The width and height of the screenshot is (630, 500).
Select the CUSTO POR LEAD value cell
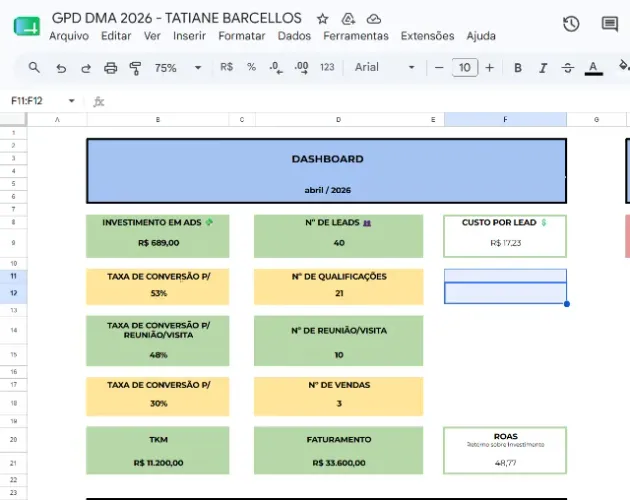(505, 243)
